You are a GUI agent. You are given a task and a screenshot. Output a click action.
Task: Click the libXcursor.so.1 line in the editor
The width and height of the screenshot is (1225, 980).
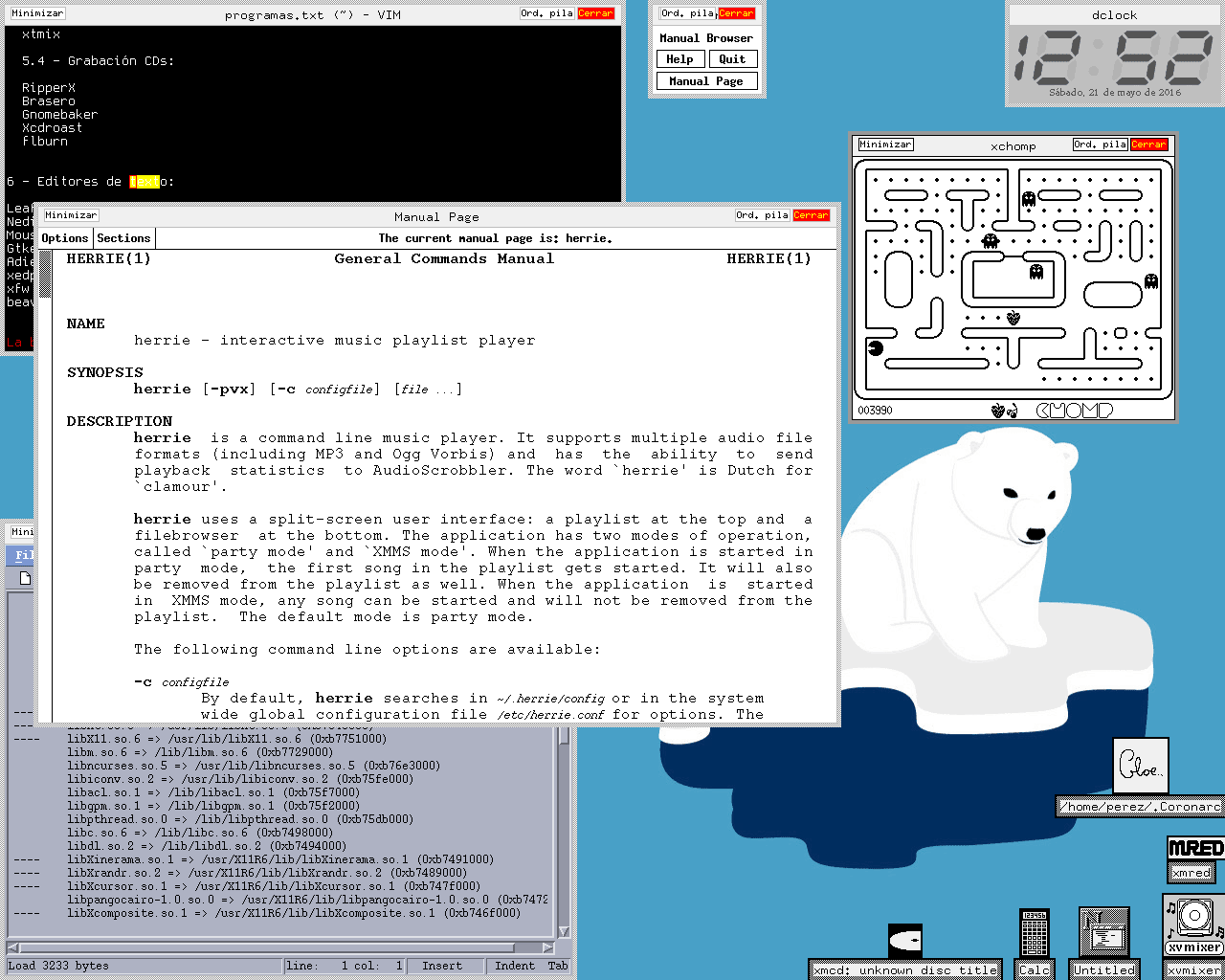(274, 886)
